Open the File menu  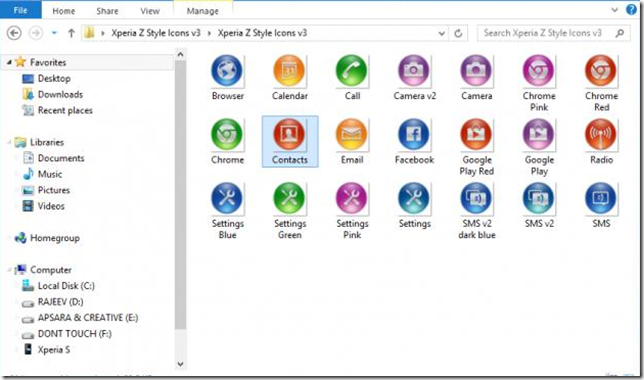pyautogui.click(x=21, y=10)
